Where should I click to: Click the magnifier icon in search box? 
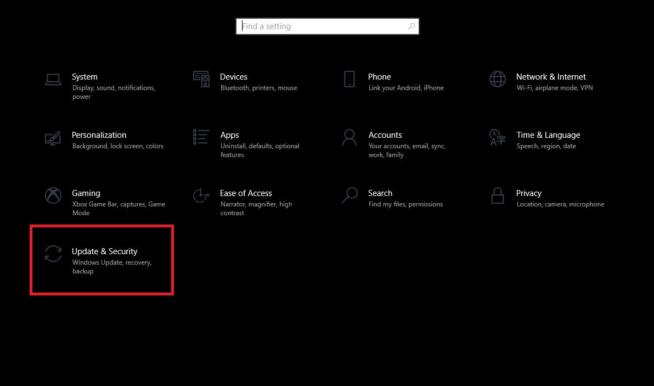pos(412,26)
